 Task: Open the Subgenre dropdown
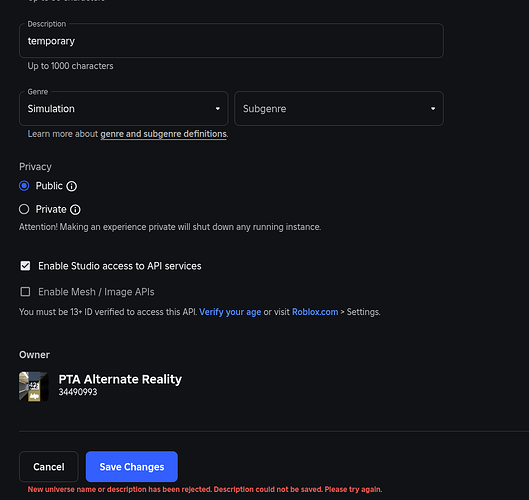[x=339, y=109]
